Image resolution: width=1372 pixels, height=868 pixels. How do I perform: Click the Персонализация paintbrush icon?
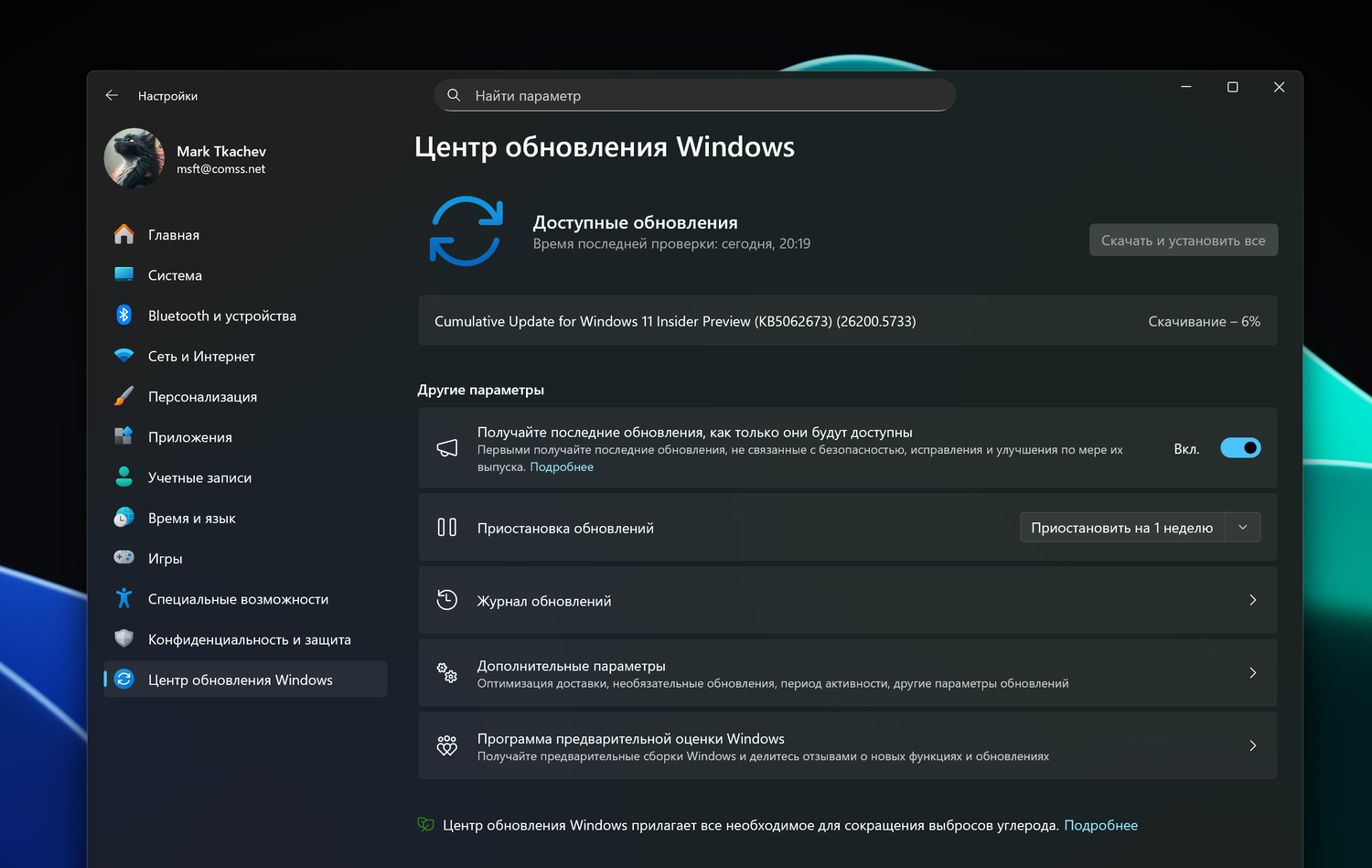(x=124, y=396)
